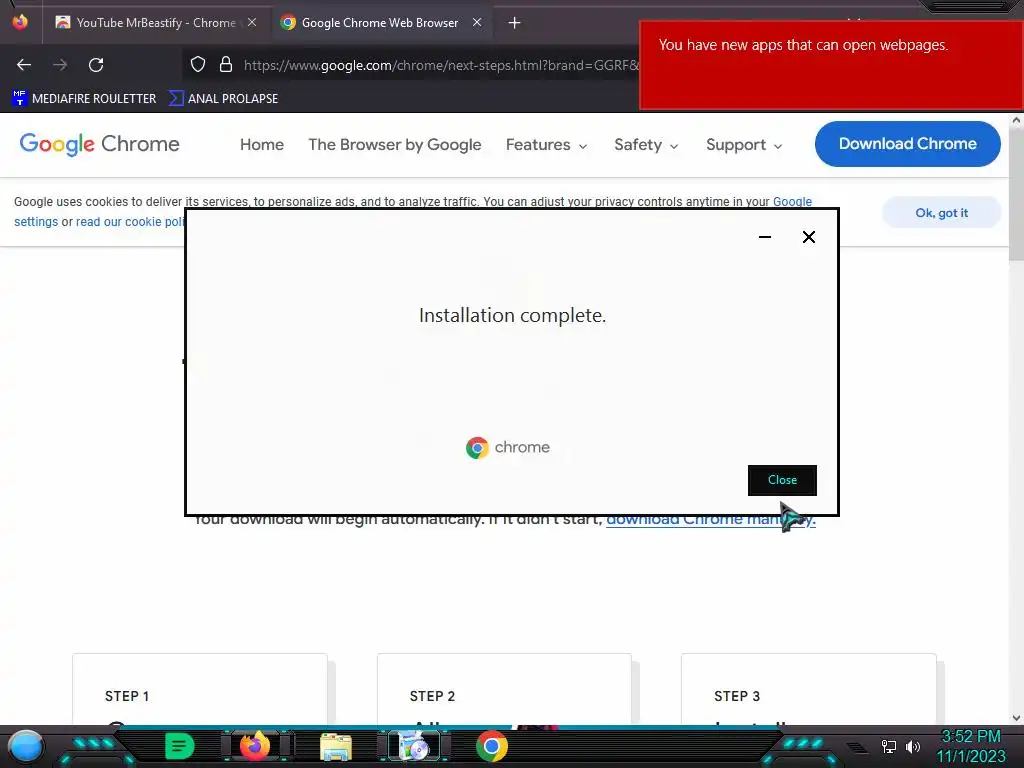
Task: Click the page scrollbar down arrow
Action: [1016, 718]
